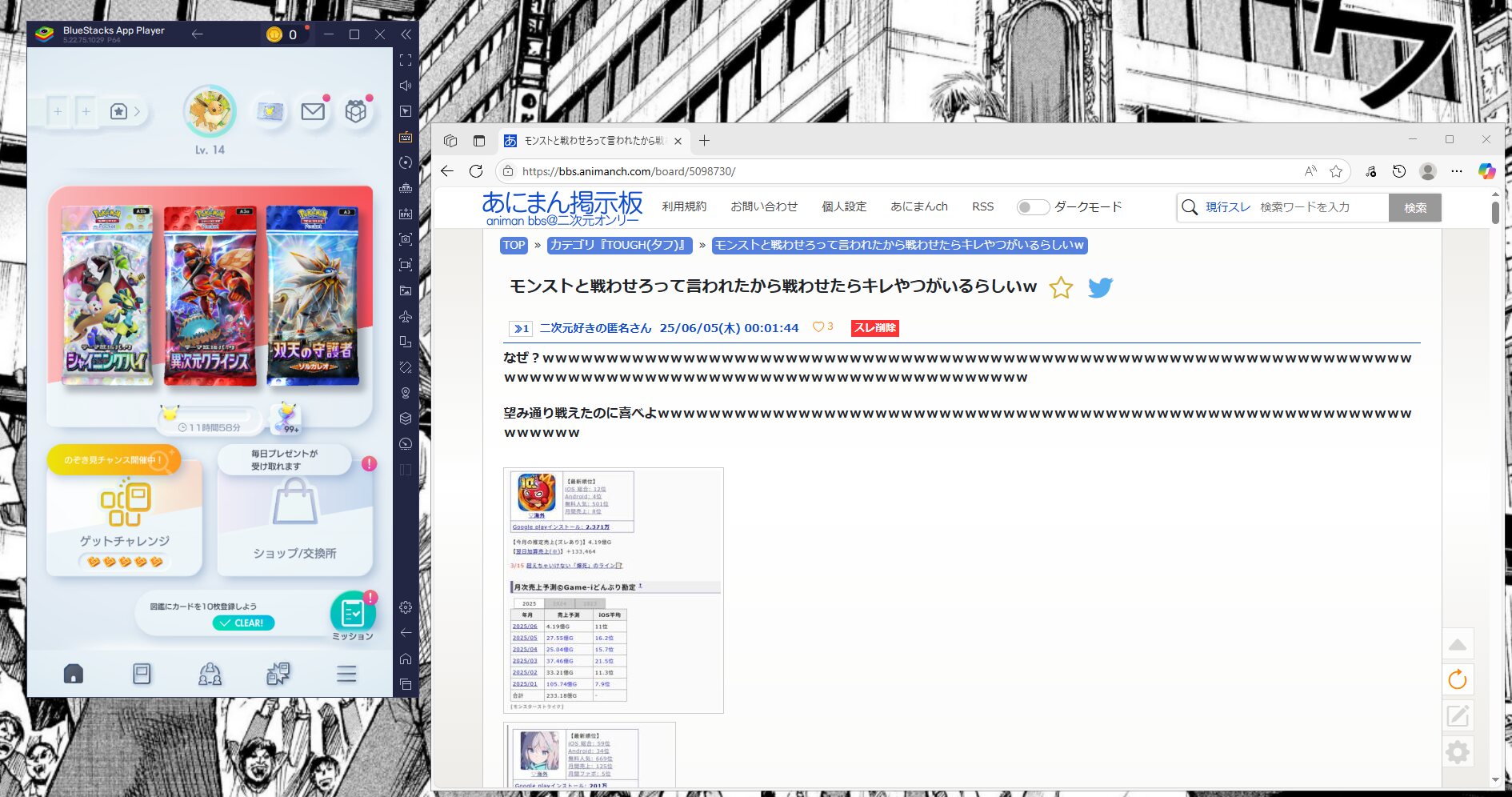Click the search keyword input field
The width and height of the screenshot is (1512, 797).
pyautogui.click(x=1320, y=207)
